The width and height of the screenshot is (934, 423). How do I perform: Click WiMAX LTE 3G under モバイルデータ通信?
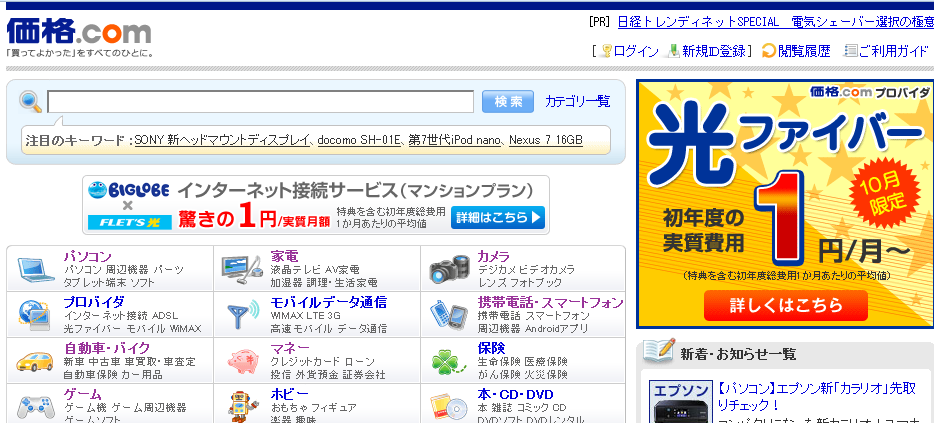[x=306, y=316]
